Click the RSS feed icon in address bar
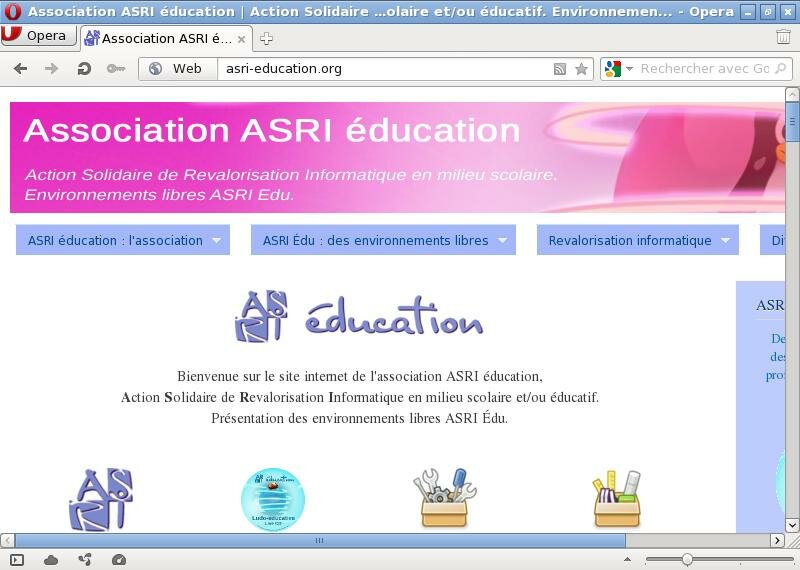 pyautogui.click(x=560, y=69)
